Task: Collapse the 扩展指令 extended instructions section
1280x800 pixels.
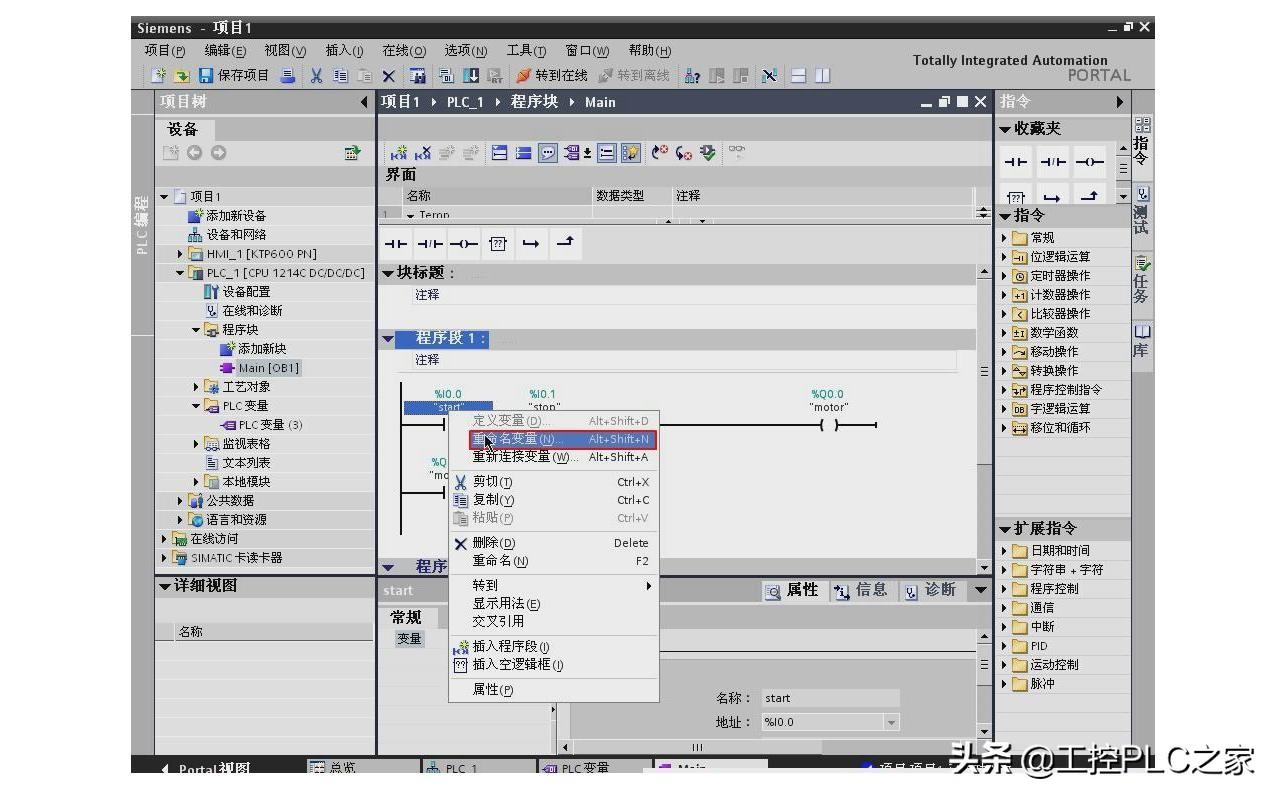Action: pos(1005,529)
